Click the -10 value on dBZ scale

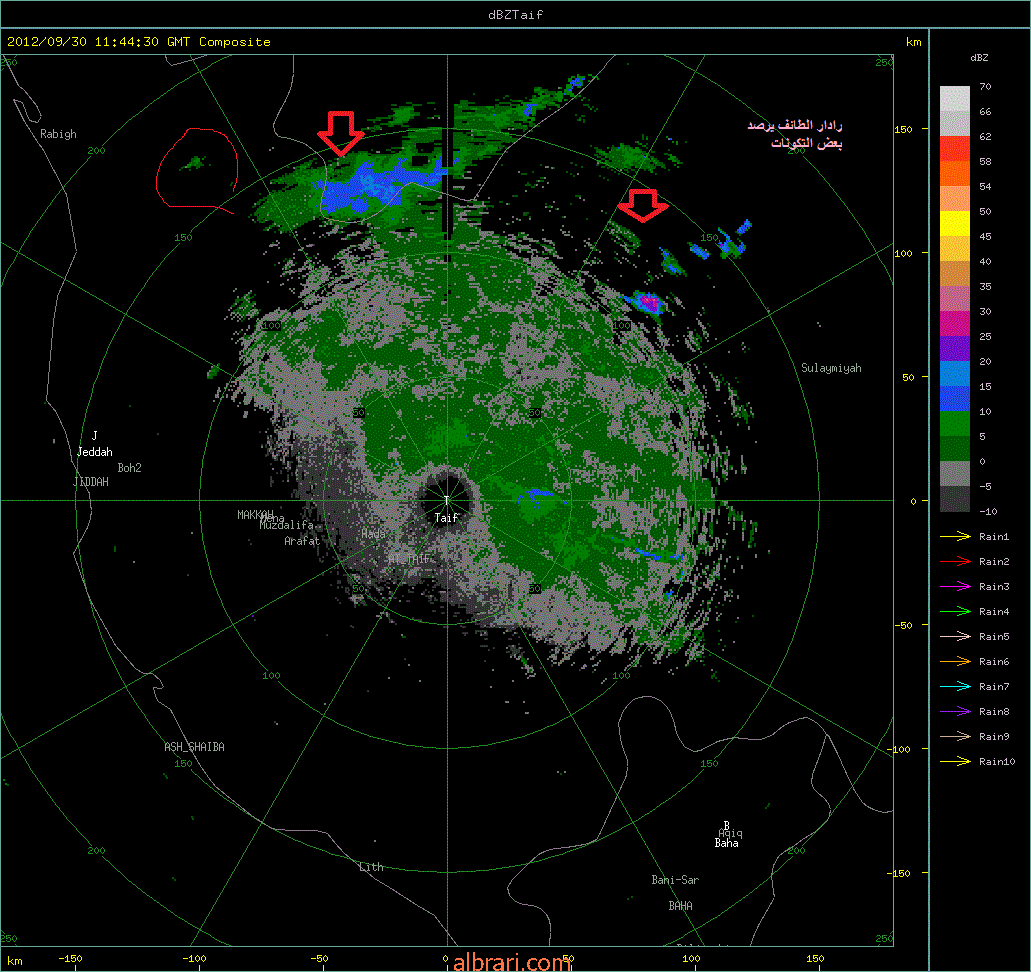[988, 511]
